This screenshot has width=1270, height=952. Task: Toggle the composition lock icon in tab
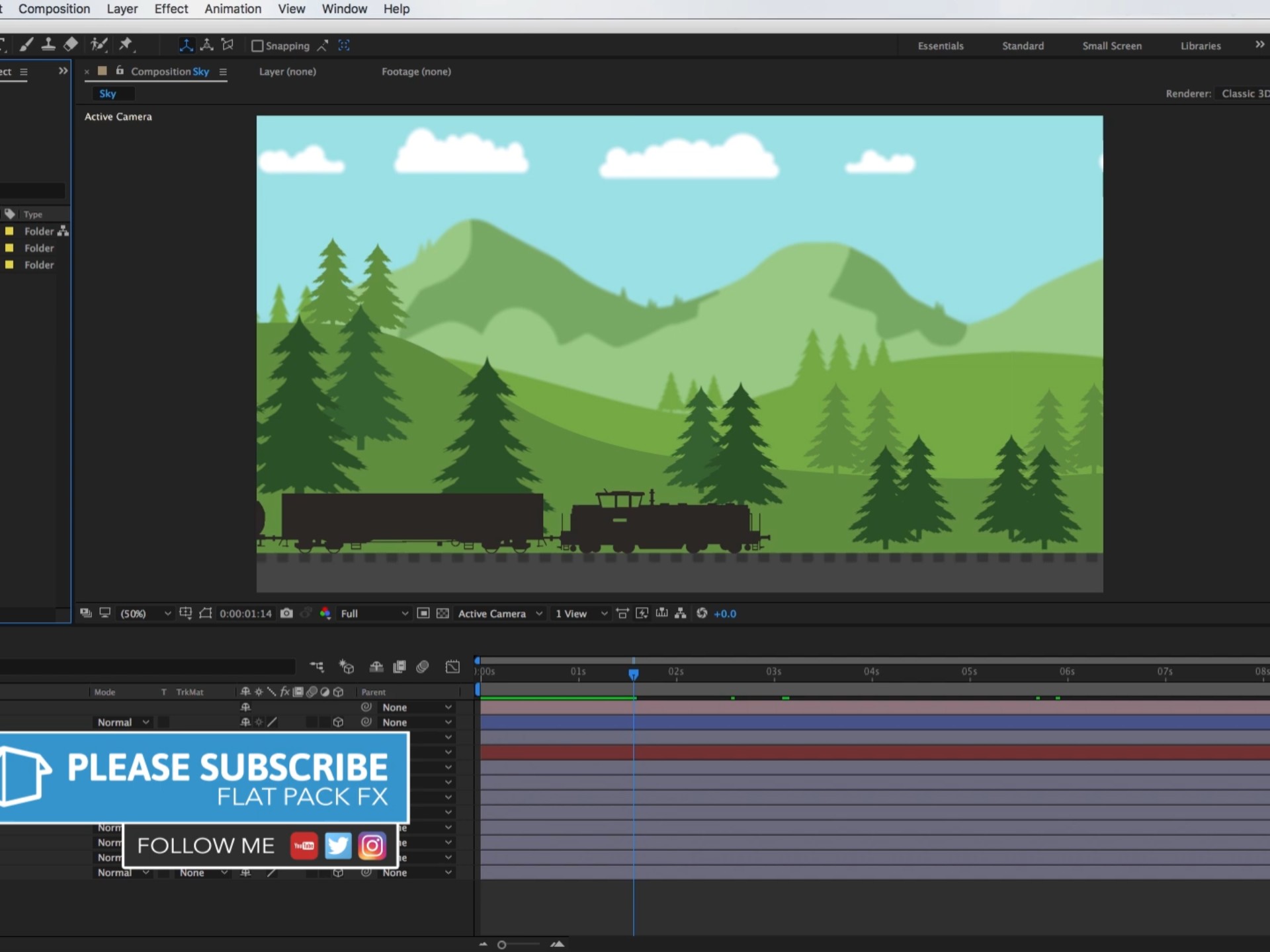coord(120,70)
